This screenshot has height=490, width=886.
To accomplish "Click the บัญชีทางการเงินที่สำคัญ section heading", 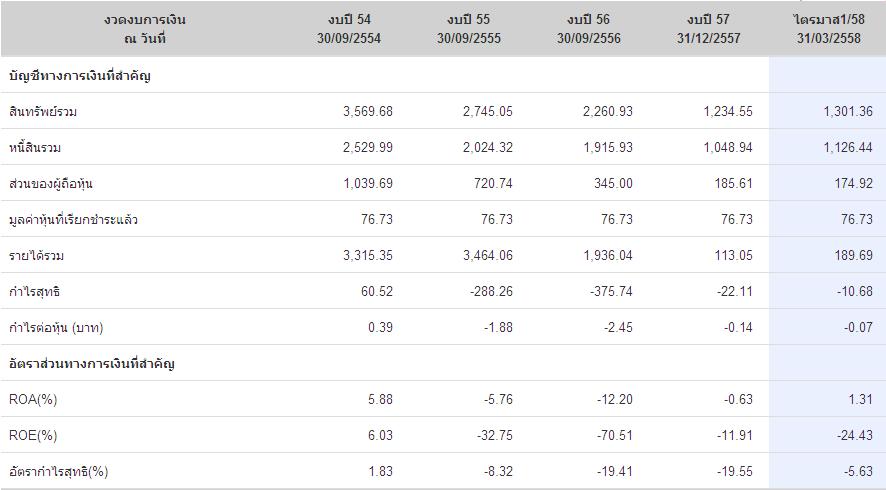I will pos(79,76).
